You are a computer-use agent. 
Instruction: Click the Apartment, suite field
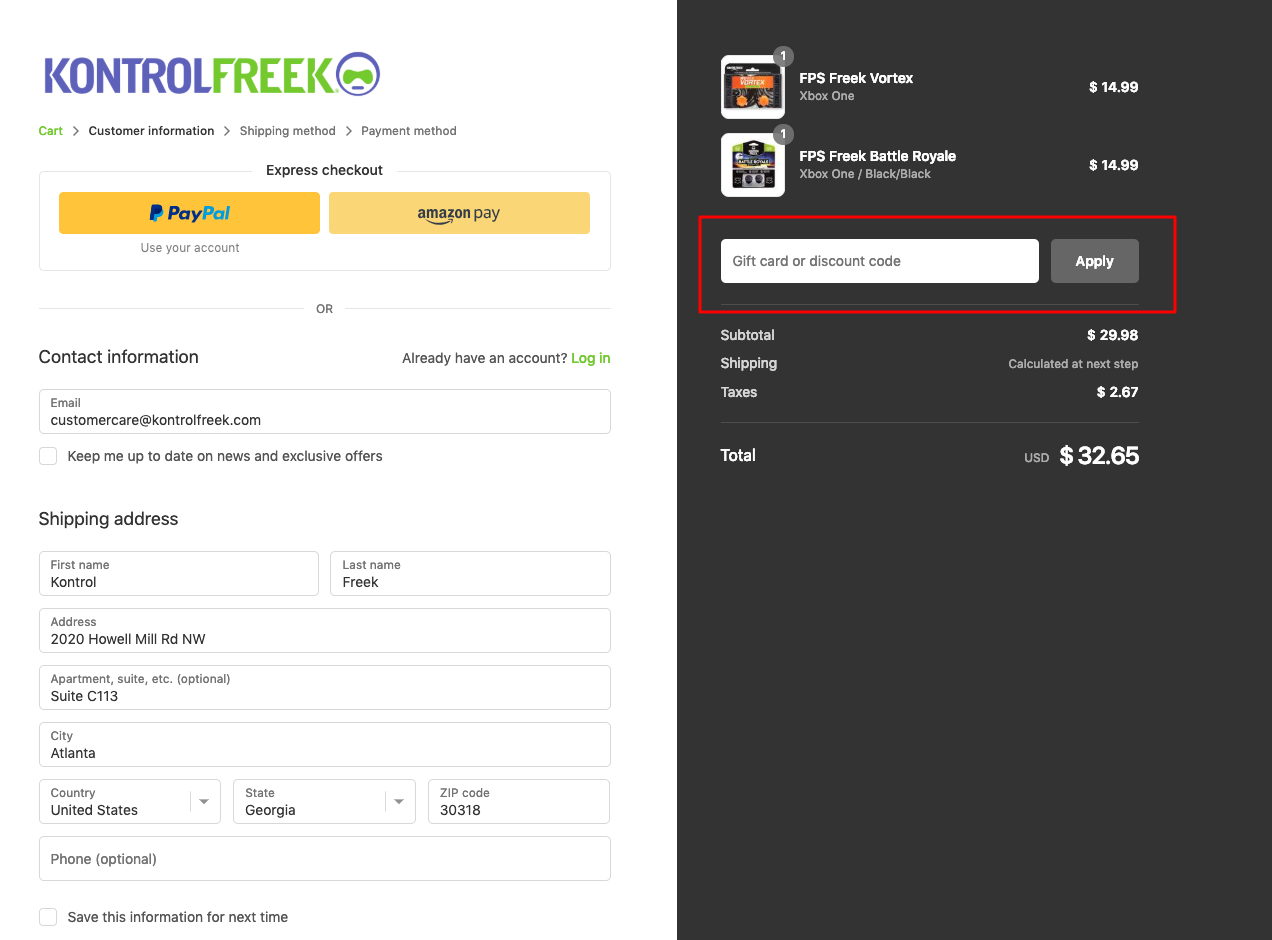[324, 688]
